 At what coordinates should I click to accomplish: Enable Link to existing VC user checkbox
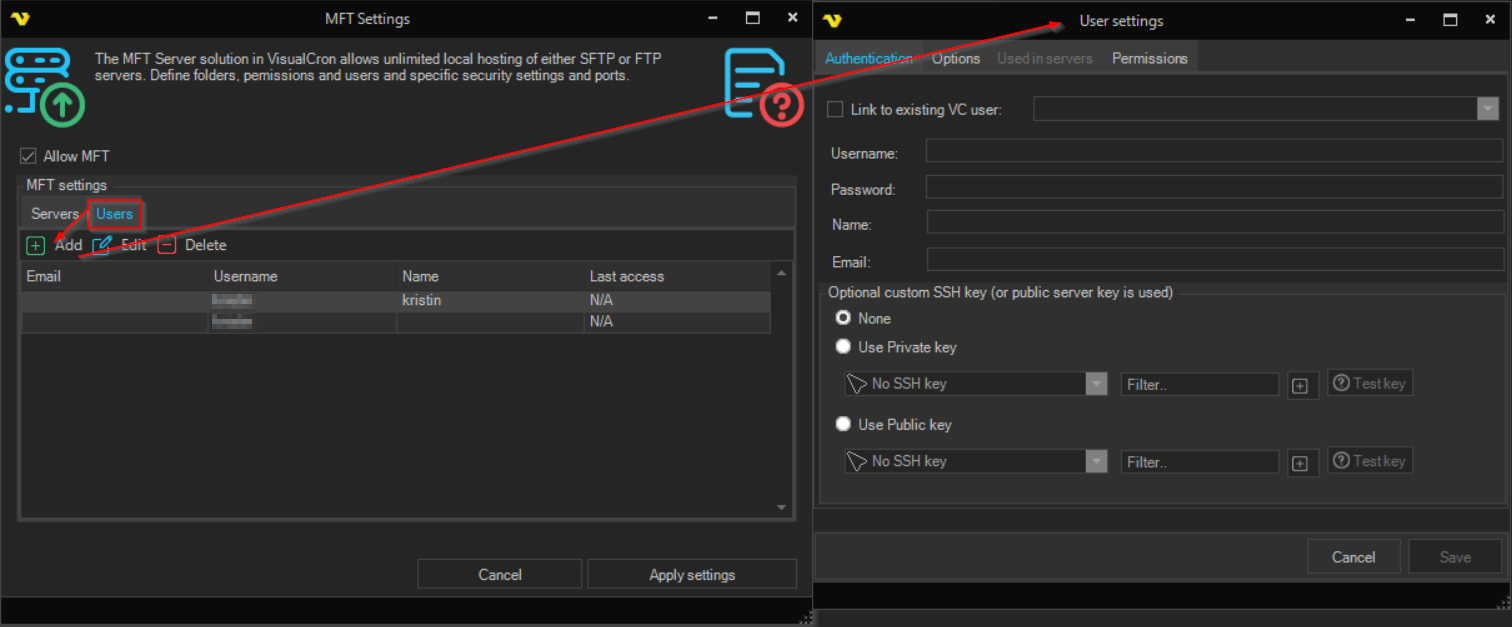tap(835, 110)
